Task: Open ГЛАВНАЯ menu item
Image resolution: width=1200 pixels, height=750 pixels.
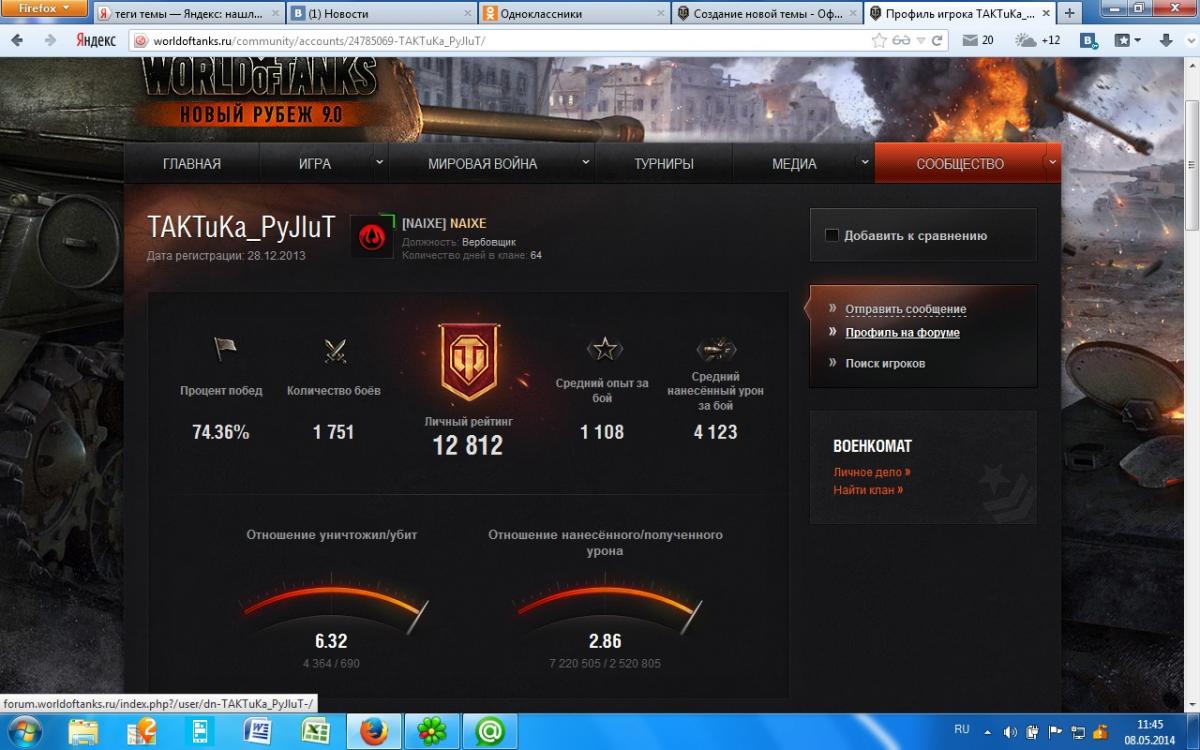Action: 192,164
